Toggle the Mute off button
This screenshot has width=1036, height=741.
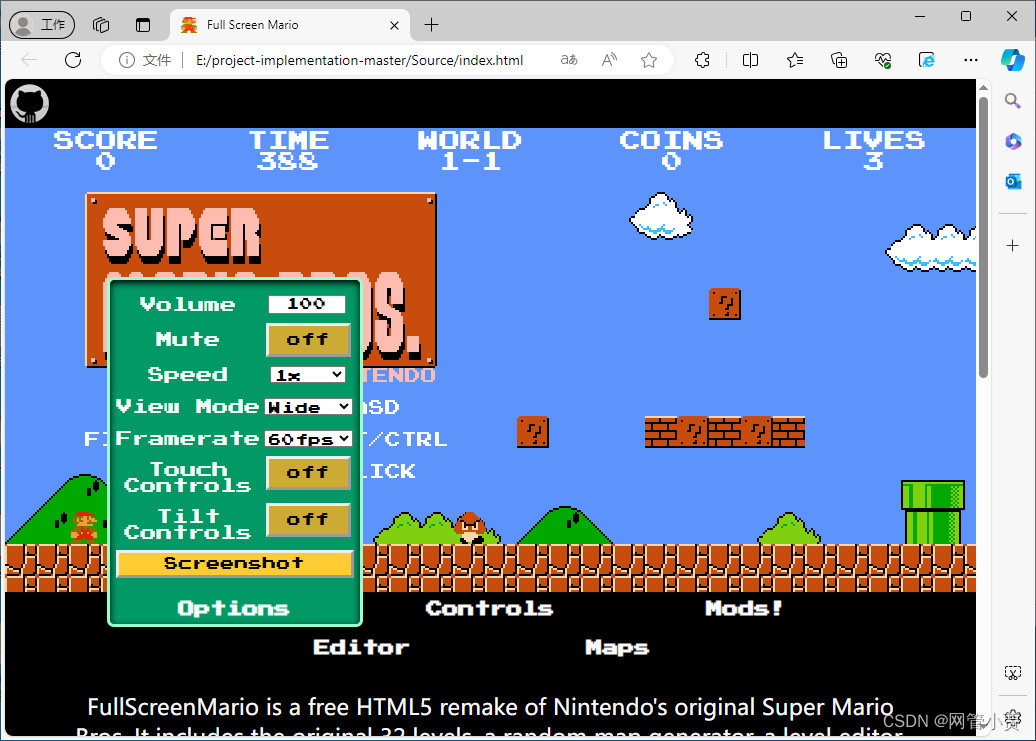[x=308, y=339]
